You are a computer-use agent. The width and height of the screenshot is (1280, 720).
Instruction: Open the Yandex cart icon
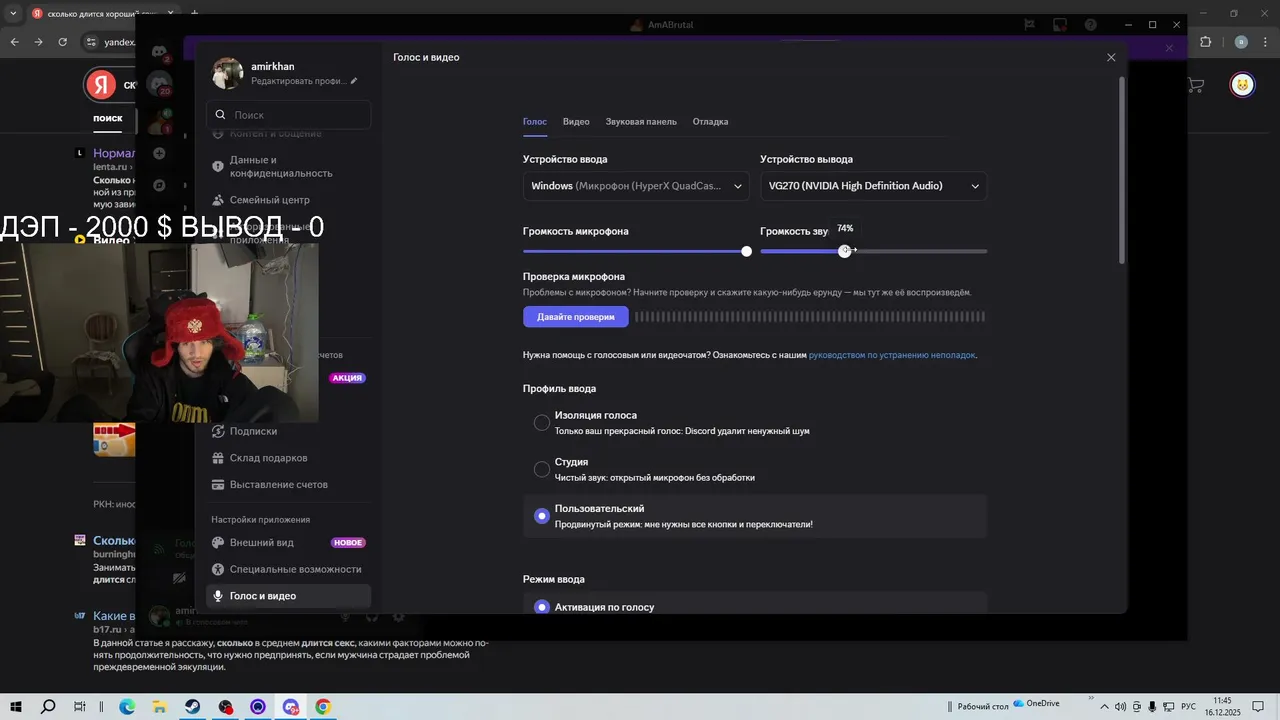1195,86
